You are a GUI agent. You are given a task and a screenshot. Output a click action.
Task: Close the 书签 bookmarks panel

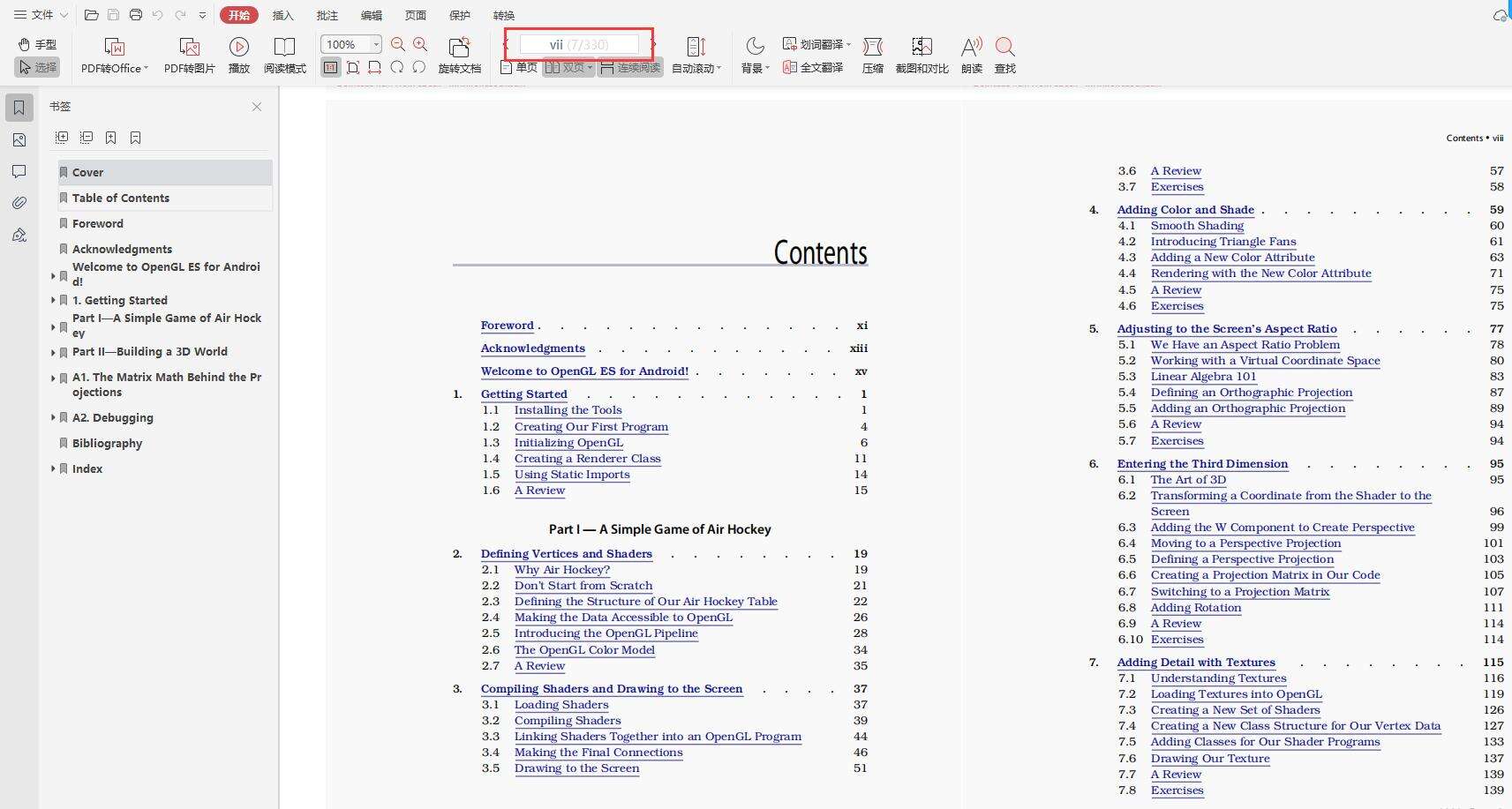pyautogui.click(x=257, y=107)
